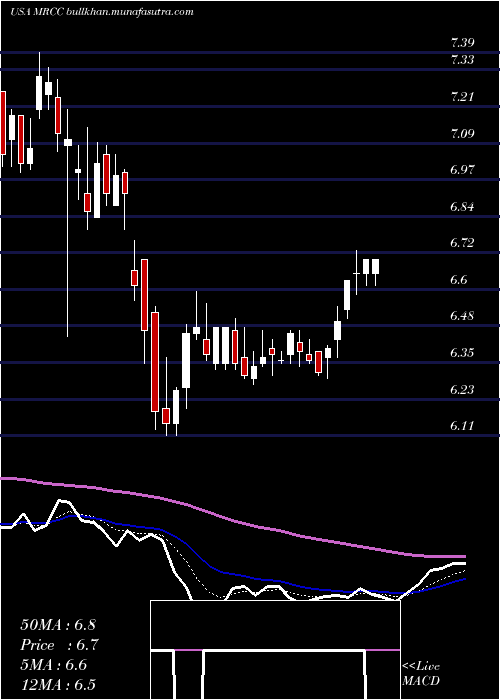The height and width of the screenshot is (700, 500).
Task: Click the 6.97 price level label
Action: [462, 170]
